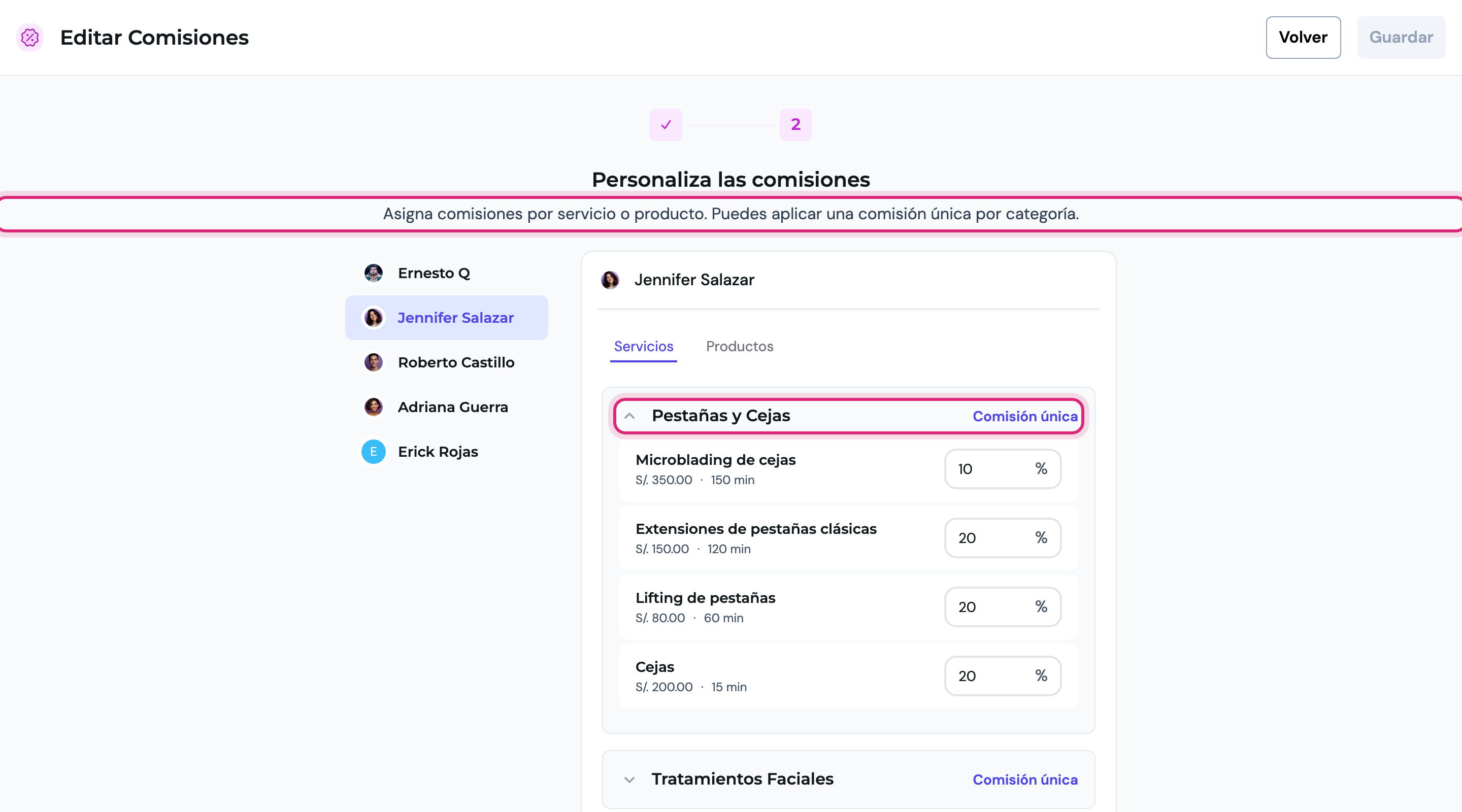
Task: Edit Lifting de pestañas commission field
Action: 1003,607
